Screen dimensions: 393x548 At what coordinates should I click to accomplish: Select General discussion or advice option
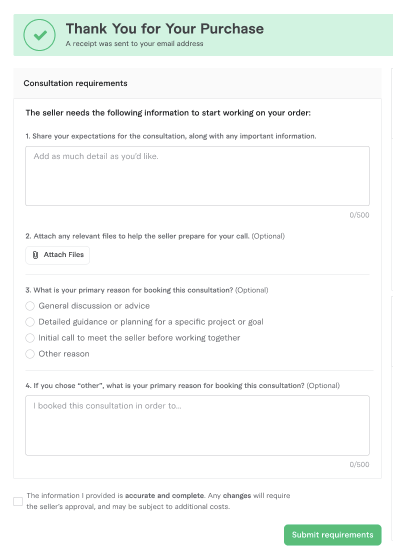[30, 306]
